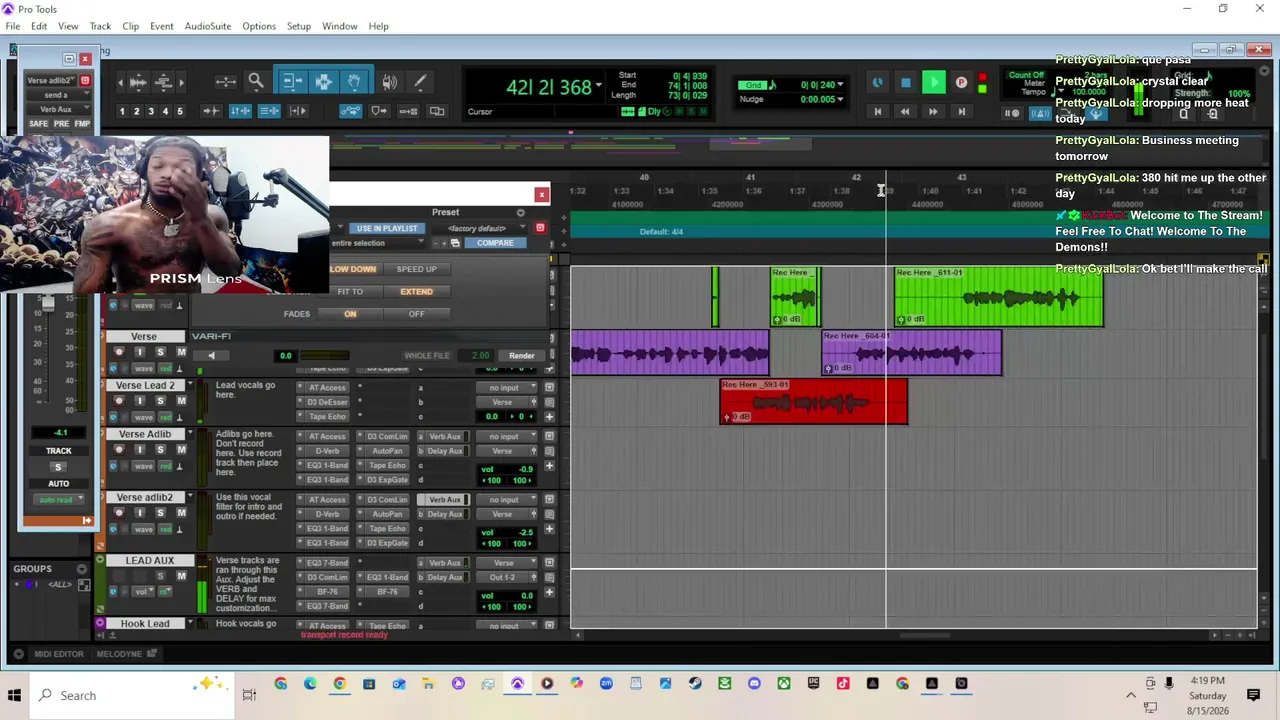Close the Vari-Fi plugin window
Screen dimensions: 1280x720
542,194
